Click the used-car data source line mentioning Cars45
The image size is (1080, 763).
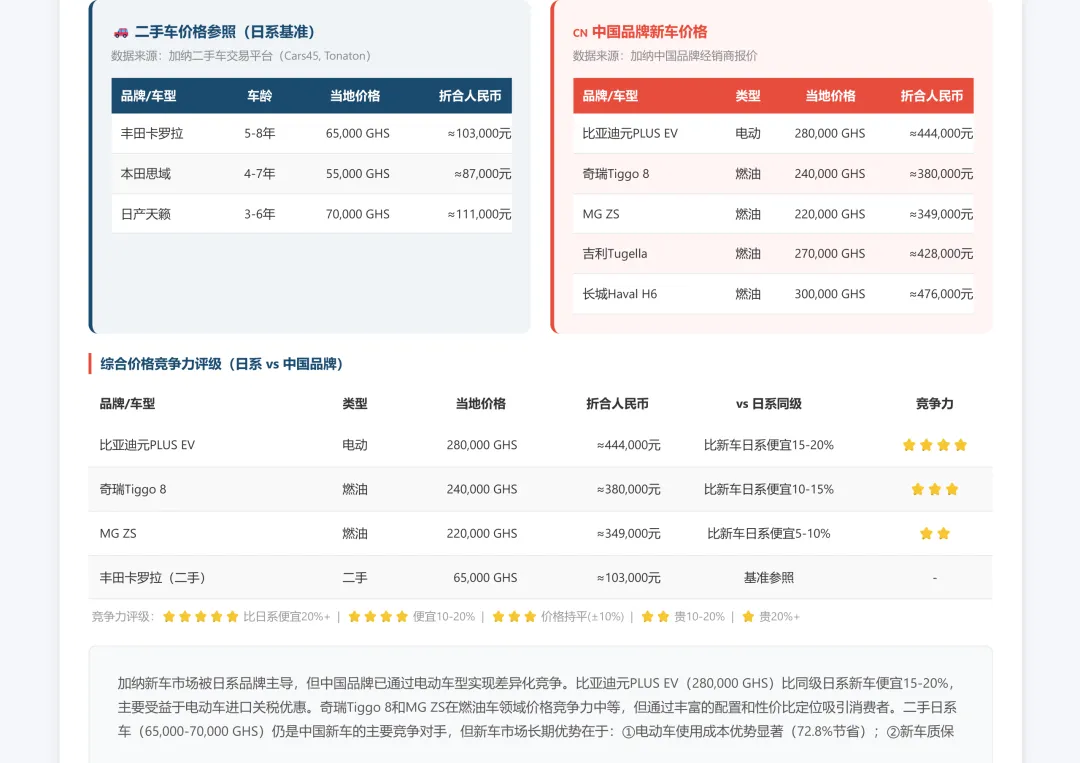pyautogui.click(x=240, y=56)
